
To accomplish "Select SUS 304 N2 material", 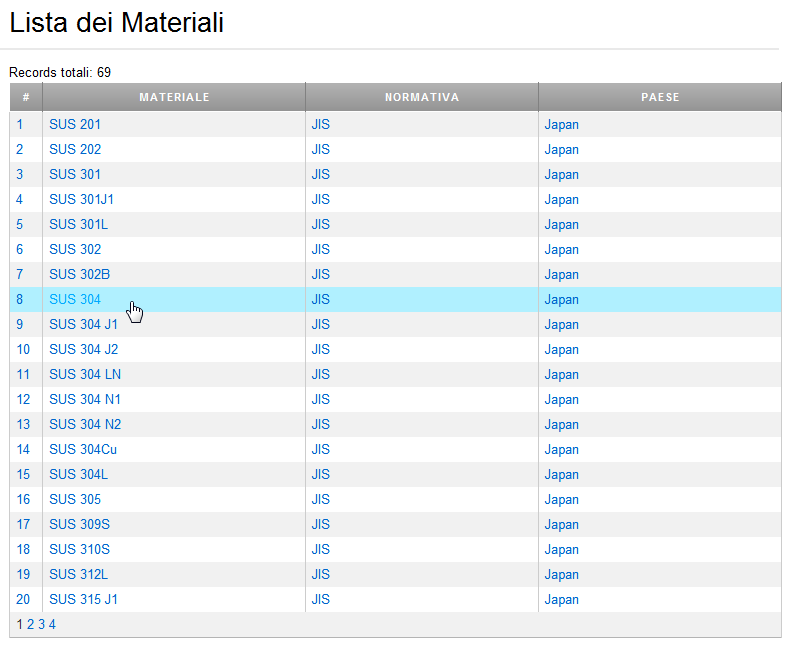I will coord(85,424).
